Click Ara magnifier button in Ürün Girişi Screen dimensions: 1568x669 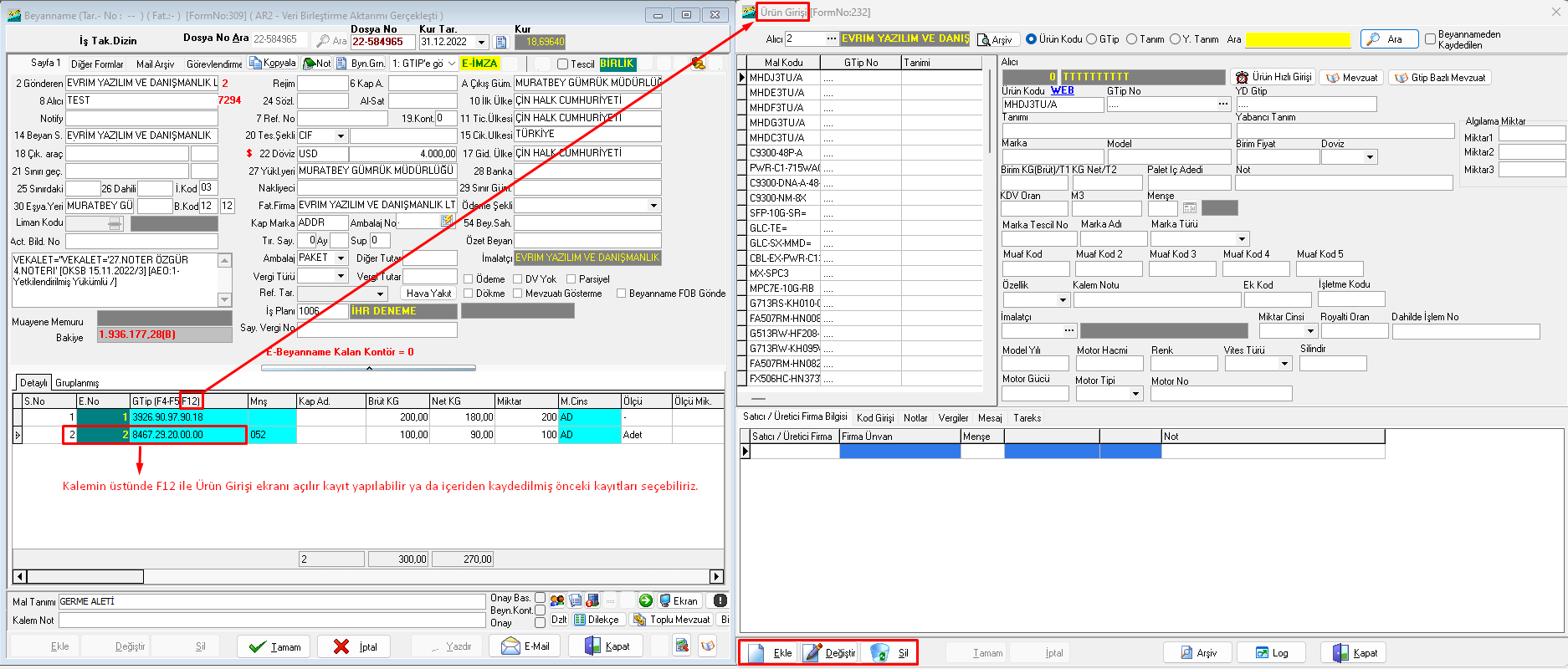(x=1389, y=39)
